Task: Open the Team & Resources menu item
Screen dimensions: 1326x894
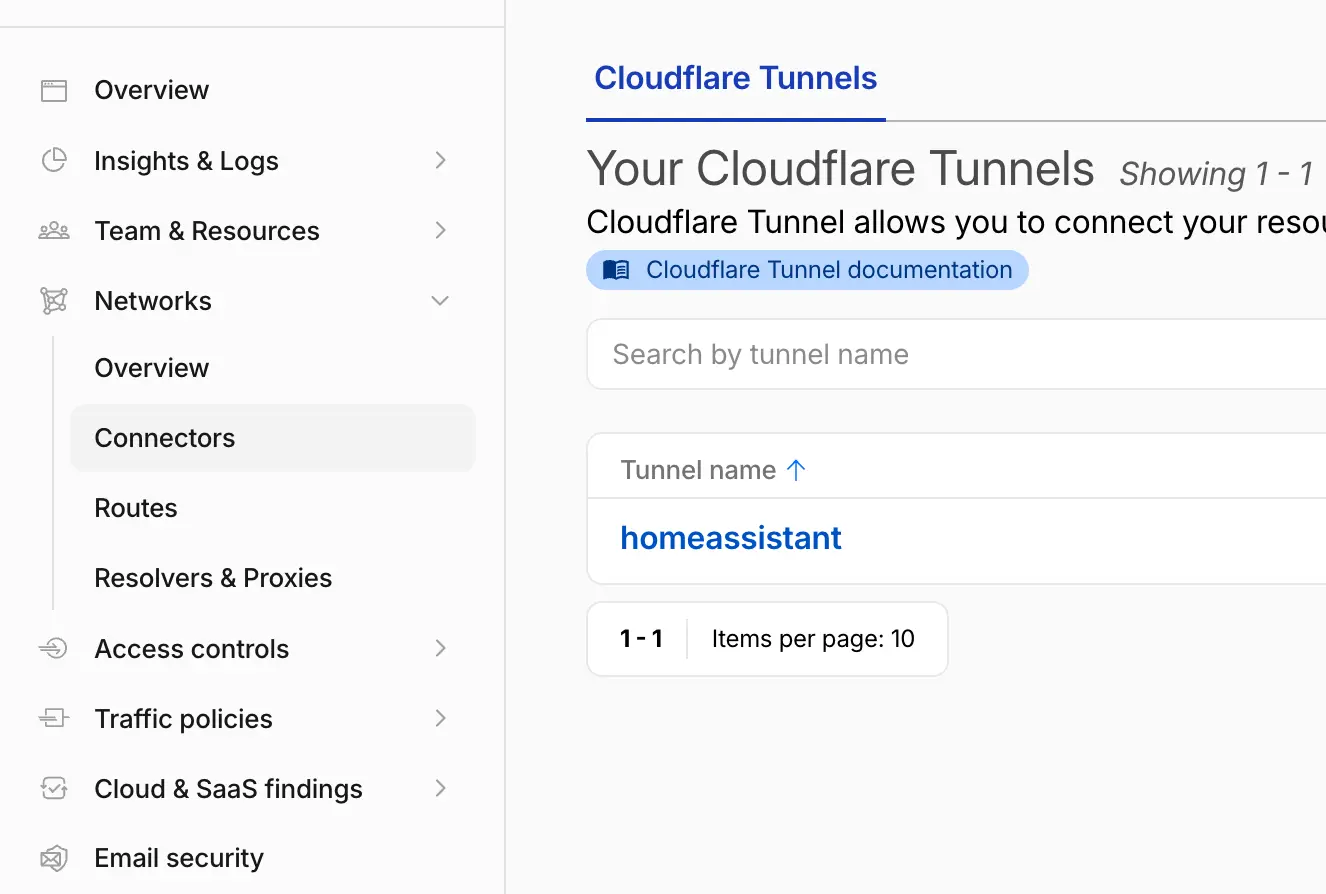Action: [207, 231]
